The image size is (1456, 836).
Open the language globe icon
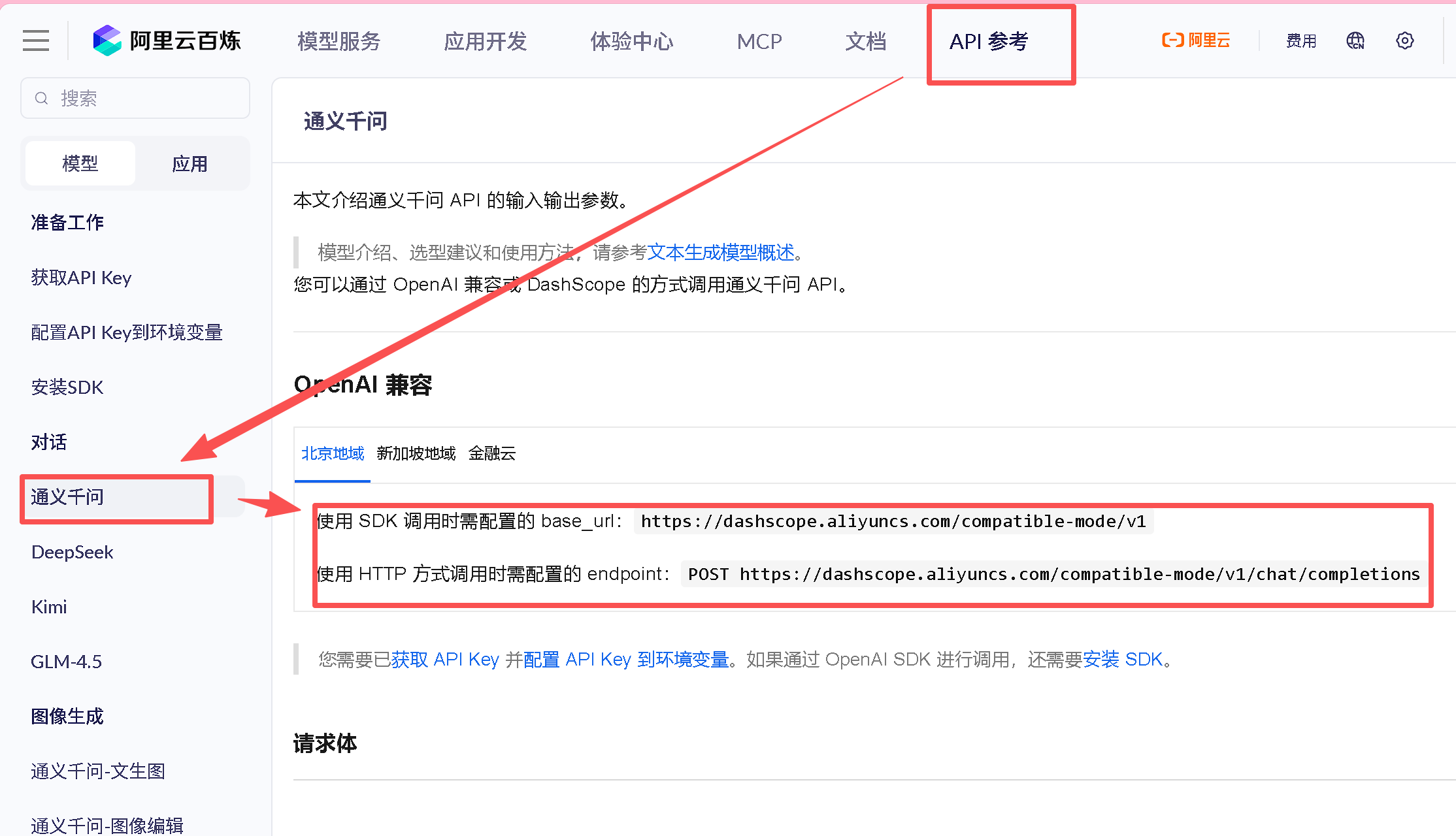(1355, 40)
